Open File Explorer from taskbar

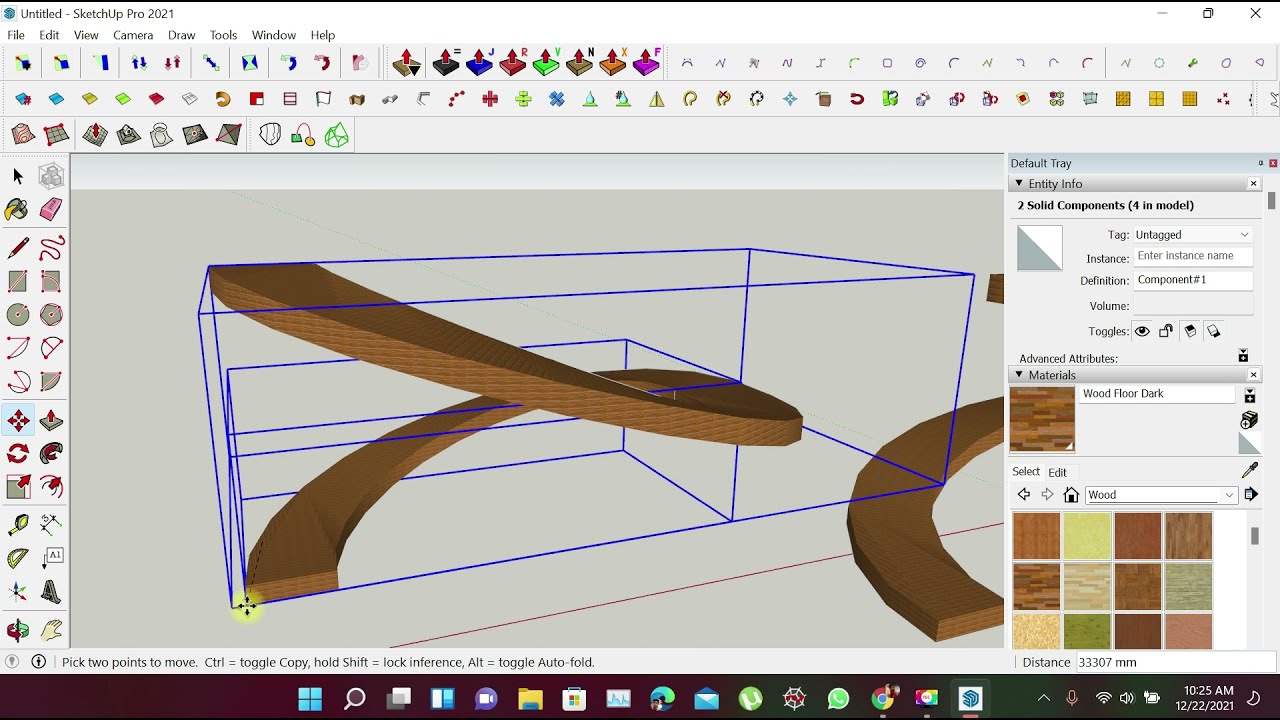click(530, 698)
